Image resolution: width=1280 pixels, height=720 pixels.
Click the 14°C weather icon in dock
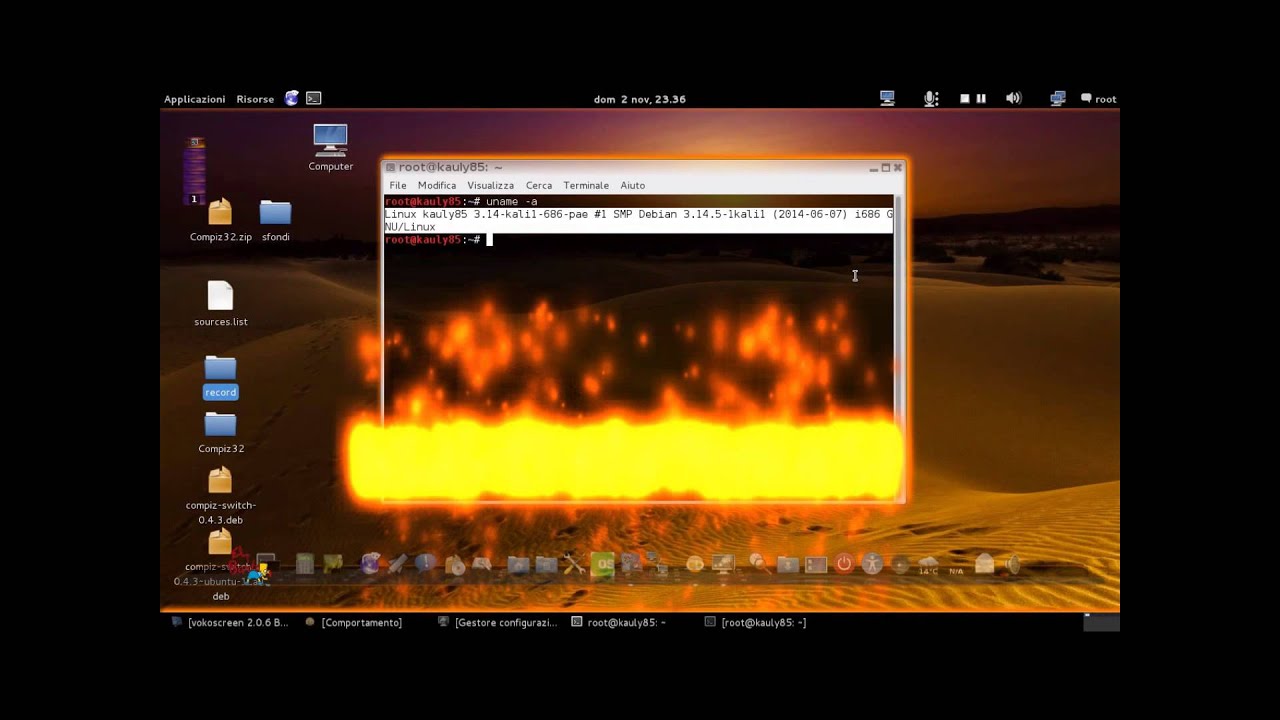click(x=928, y=565)
